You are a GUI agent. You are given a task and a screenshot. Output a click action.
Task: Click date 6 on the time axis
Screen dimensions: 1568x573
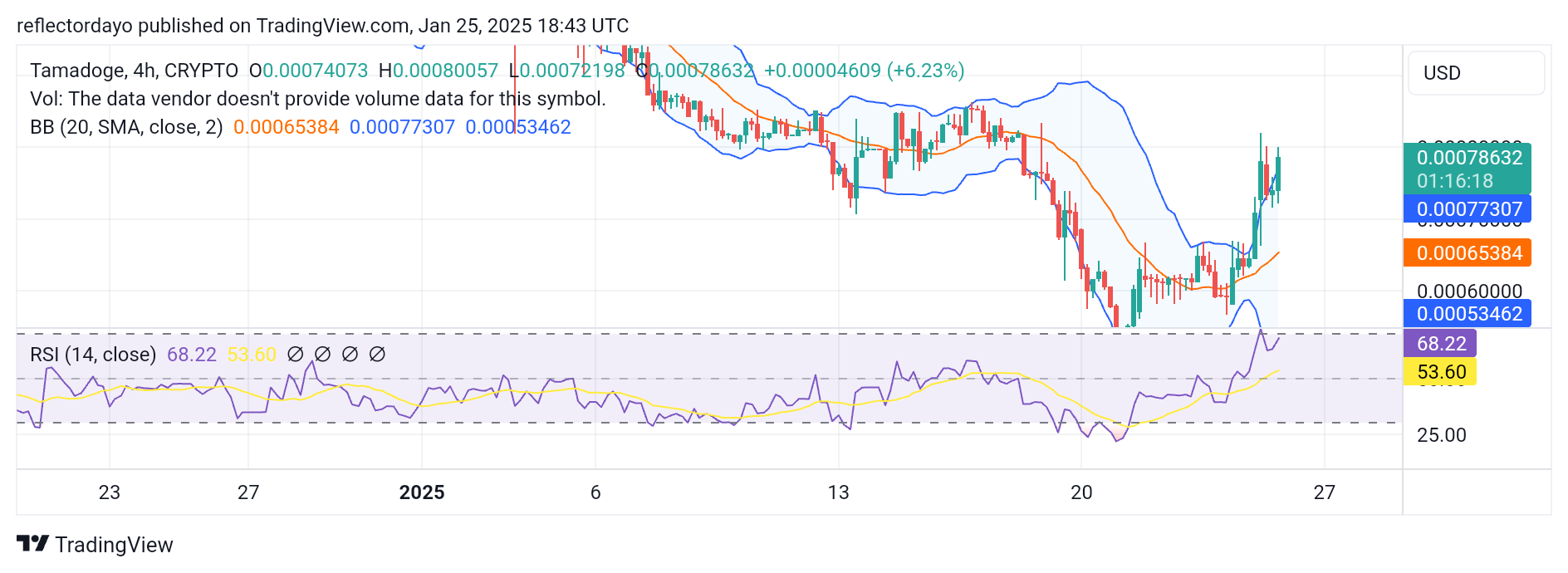[x=595, y=492]
